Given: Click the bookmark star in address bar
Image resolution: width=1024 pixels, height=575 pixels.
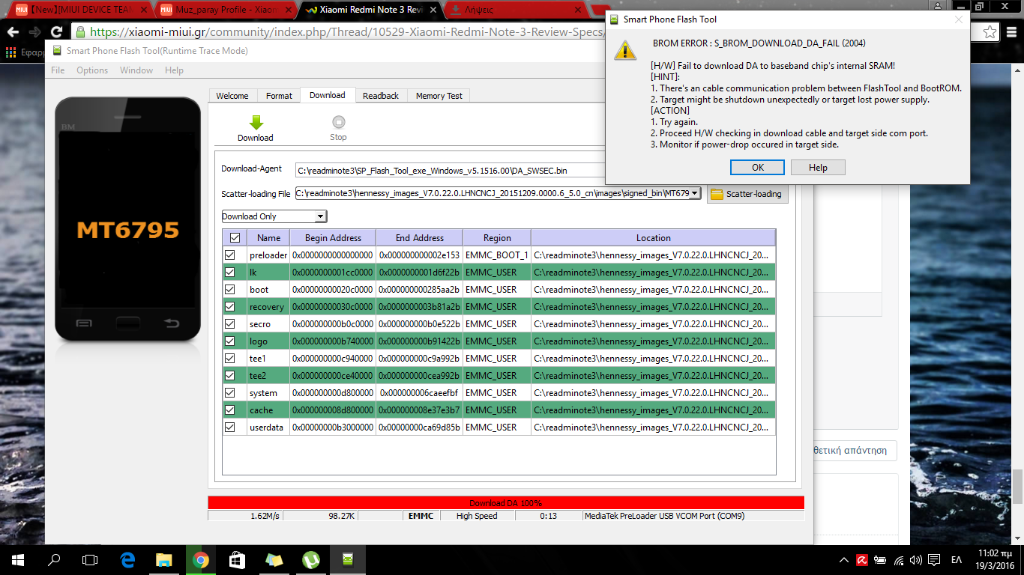Looking at the screenshot, I should pos(988,32).
